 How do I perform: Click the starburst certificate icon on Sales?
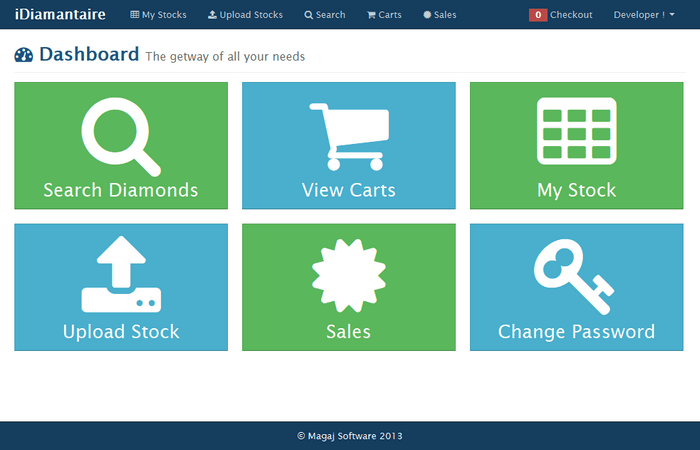click(348, 275)
